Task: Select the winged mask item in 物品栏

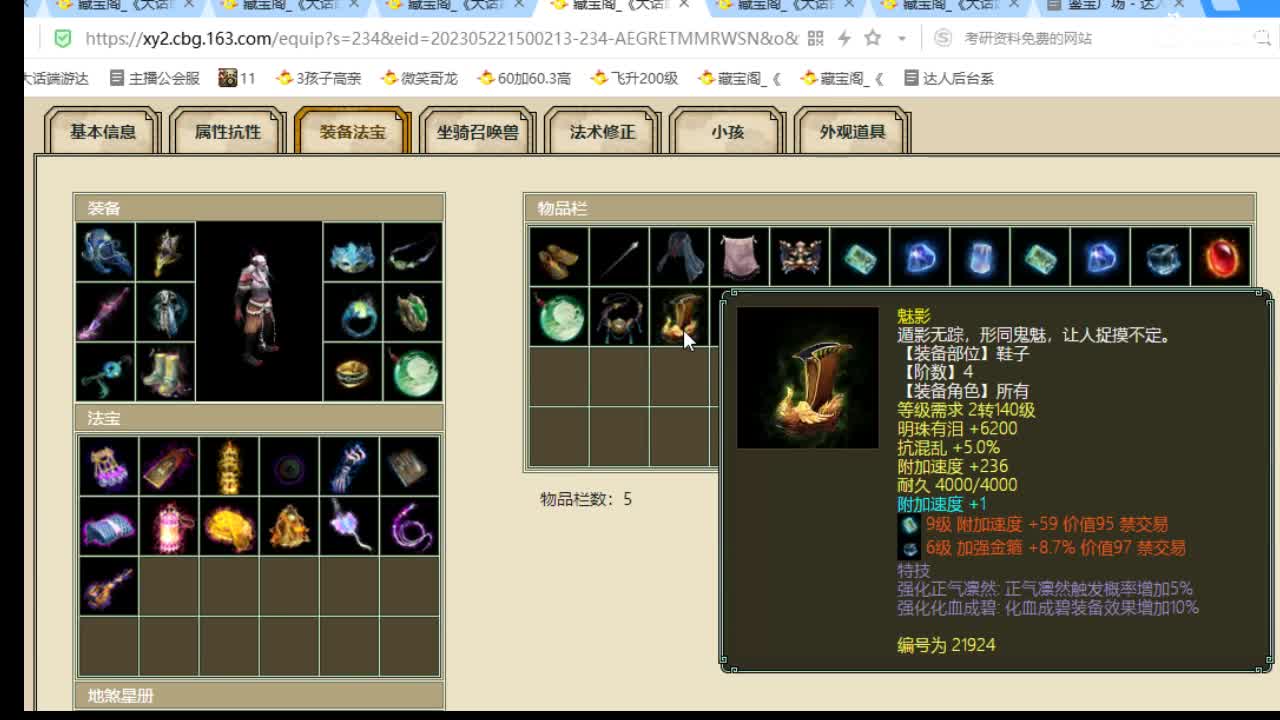Action: [x=799, y=257]
